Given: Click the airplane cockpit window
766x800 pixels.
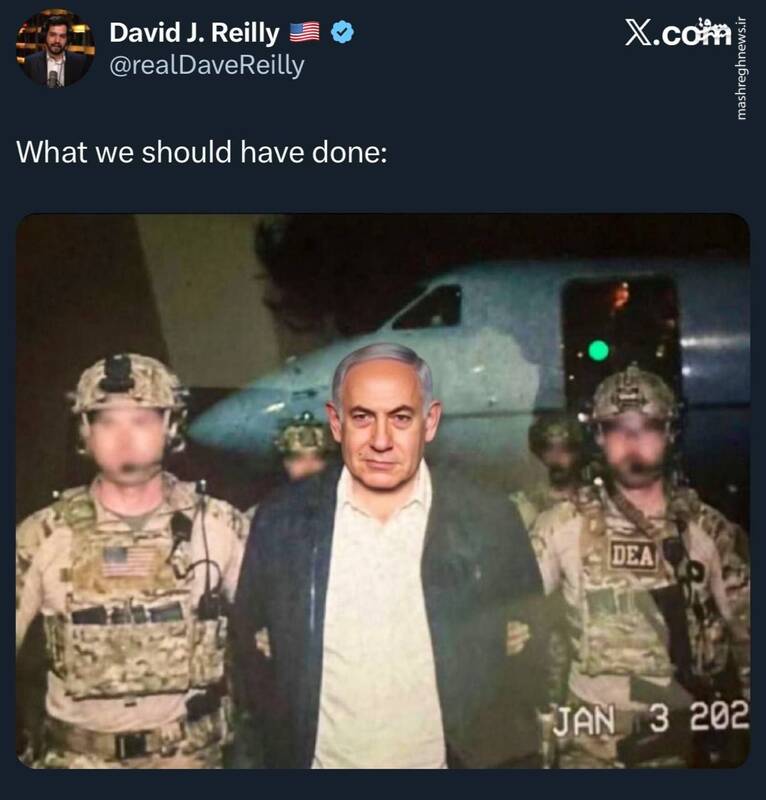Looking at the screenshot, I should point(429,307).
